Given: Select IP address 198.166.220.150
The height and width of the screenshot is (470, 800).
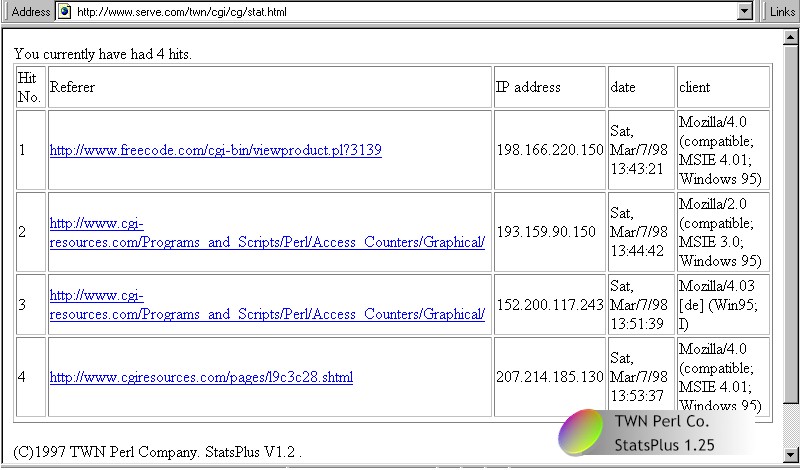Looking at the screenshot, I should click(550, 150).
